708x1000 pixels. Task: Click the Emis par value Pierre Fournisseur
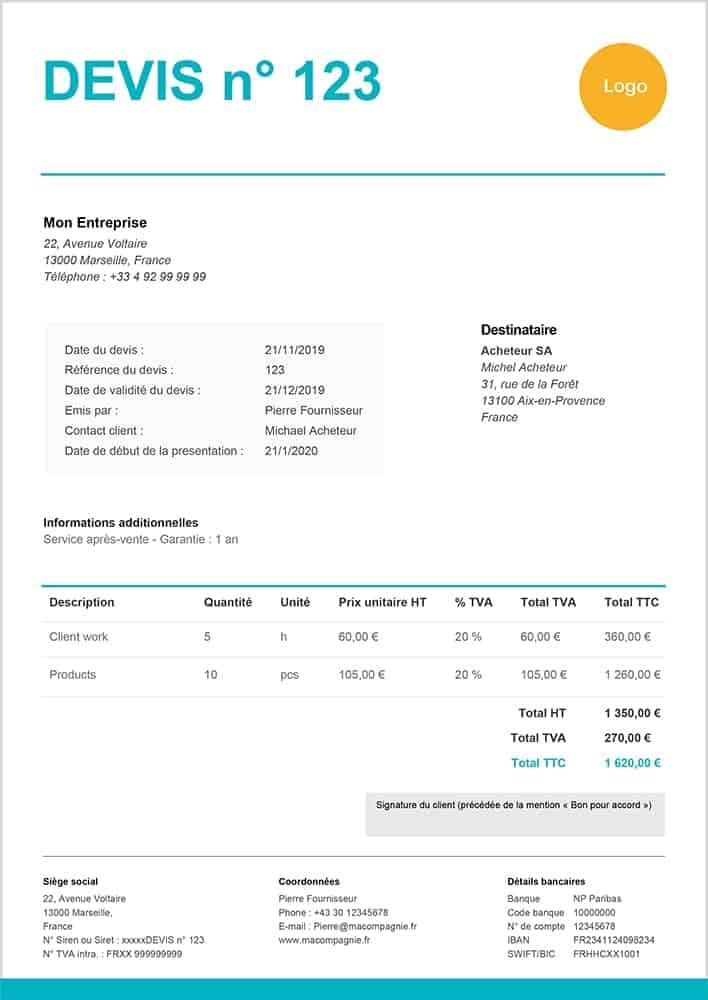313,410
